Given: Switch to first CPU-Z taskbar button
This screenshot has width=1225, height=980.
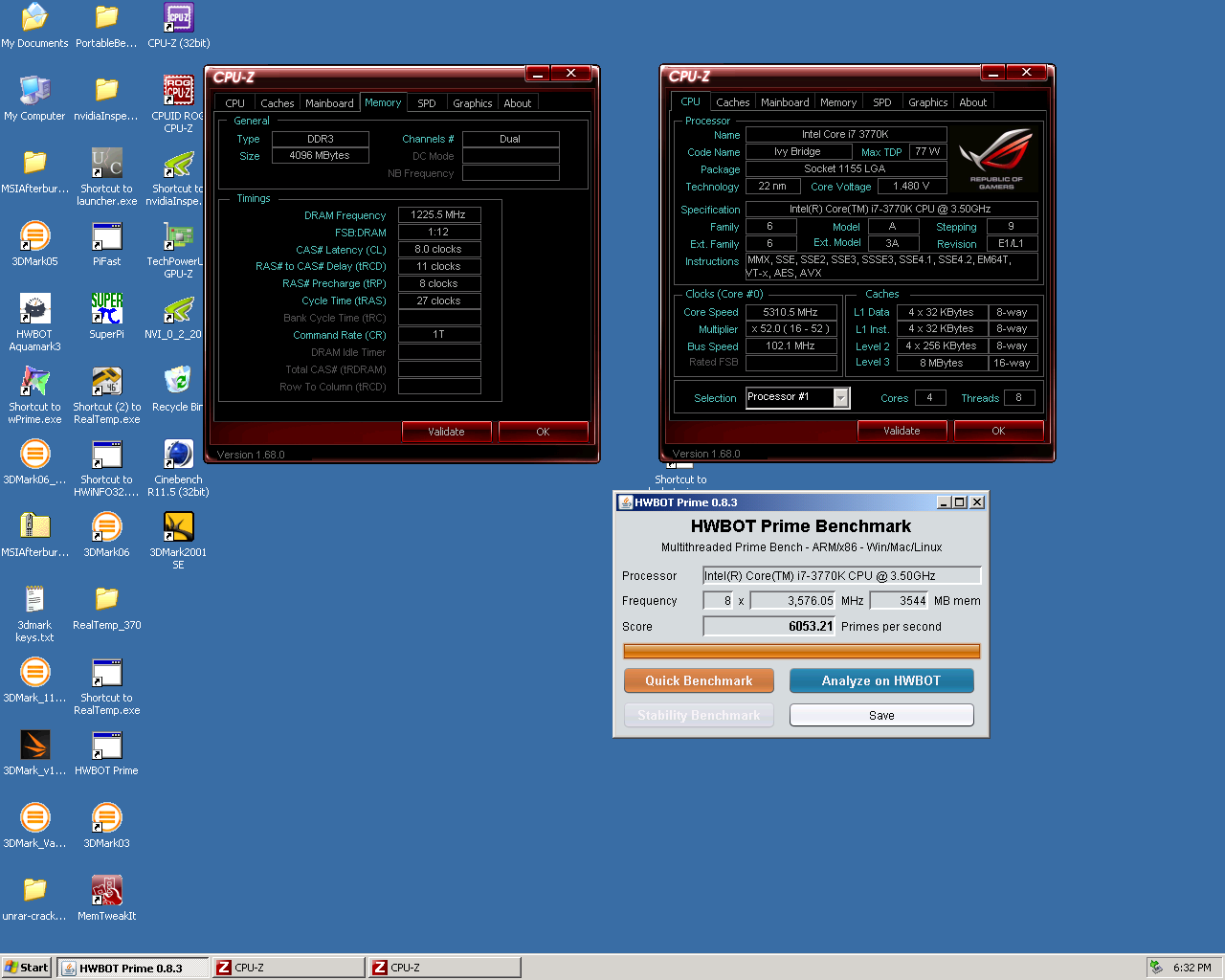Looking at the screenshot, I should tap(288, 968).
